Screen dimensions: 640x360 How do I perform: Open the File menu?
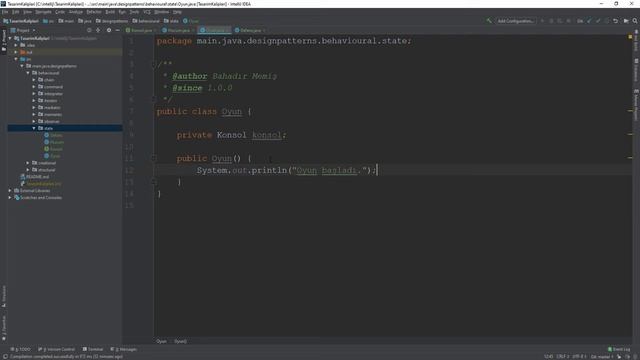point(4,12)
